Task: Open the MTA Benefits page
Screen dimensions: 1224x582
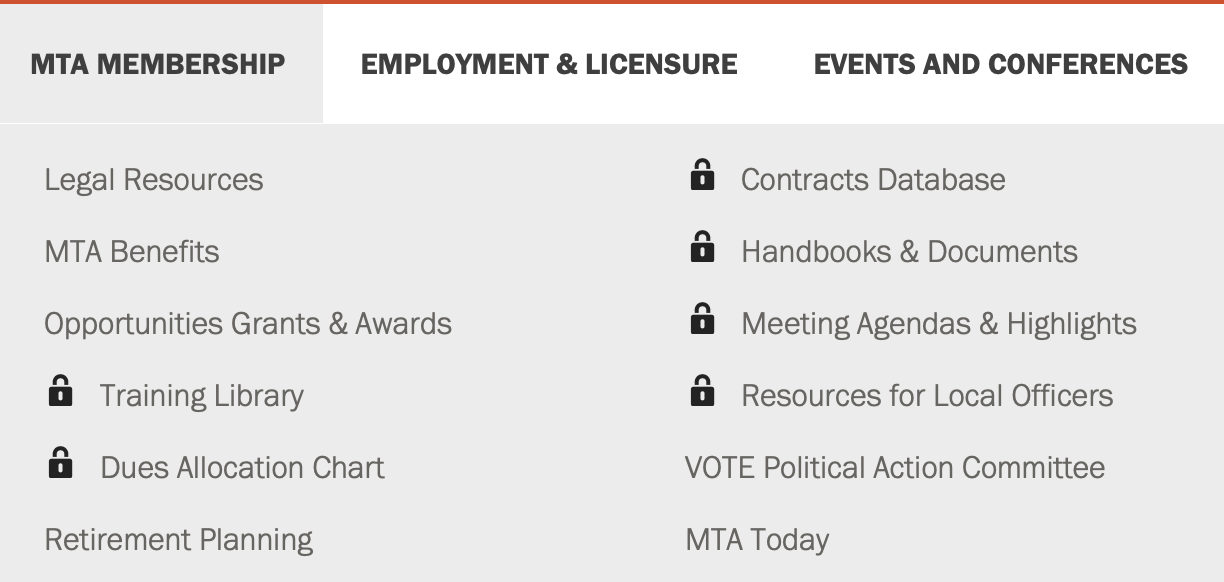Action: click(132, 252)
